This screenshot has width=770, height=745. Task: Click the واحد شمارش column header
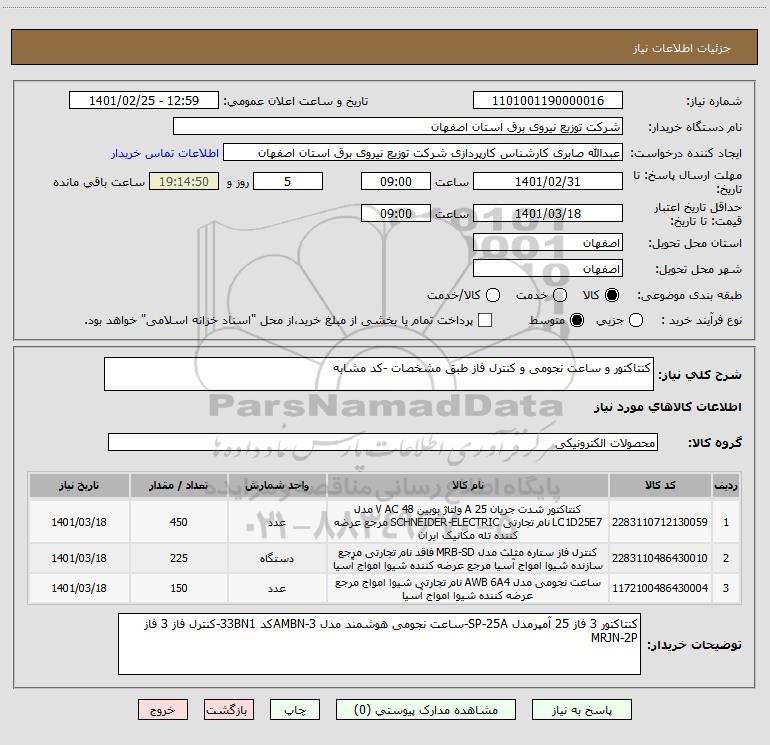click(277, 485)
